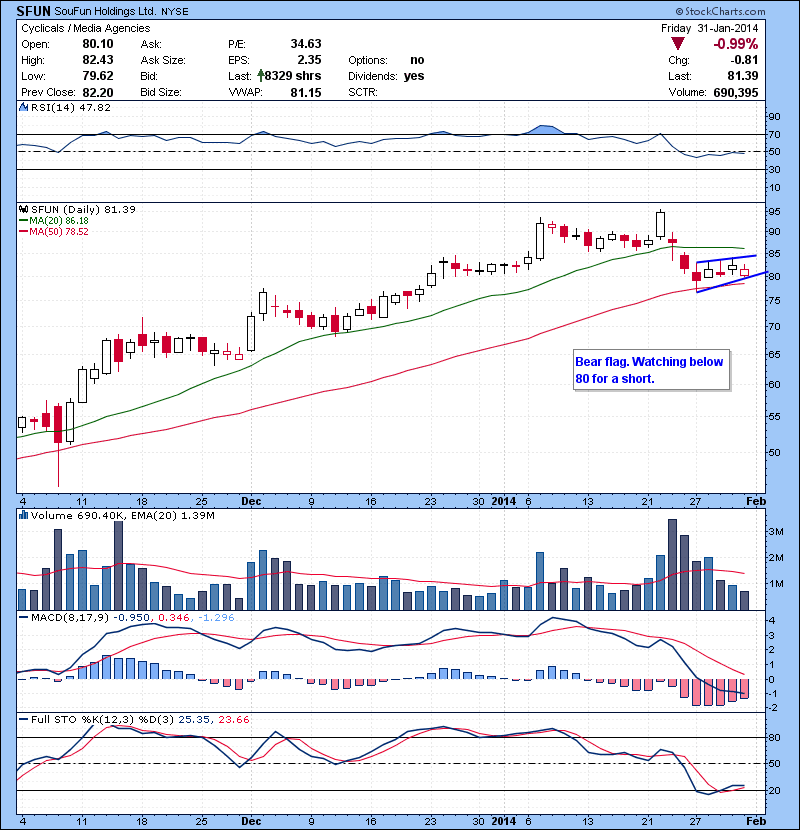Screen dimensions: 800x830
Task: Click the date Friday 31-Jan-2014
Action: click(x=709, y=28)
